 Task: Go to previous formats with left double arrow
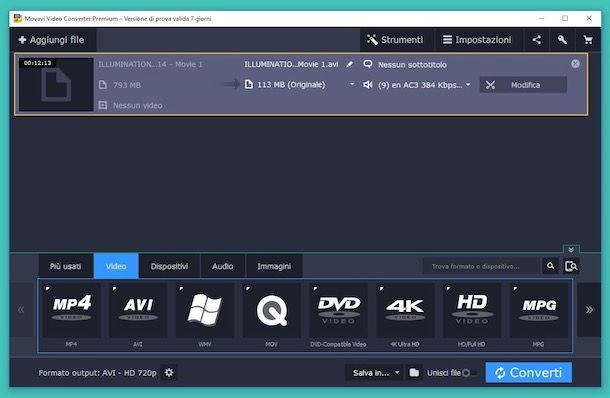[21, 310]
